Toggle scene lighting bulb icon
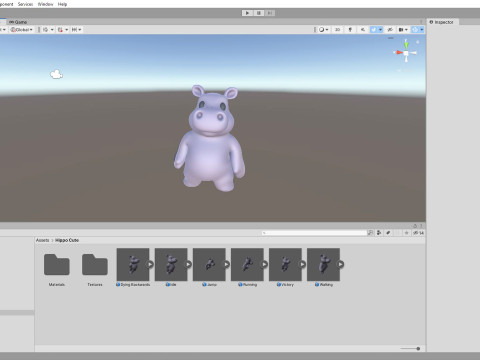The width and height of the screenshot is (480, 360). (350, 30)
